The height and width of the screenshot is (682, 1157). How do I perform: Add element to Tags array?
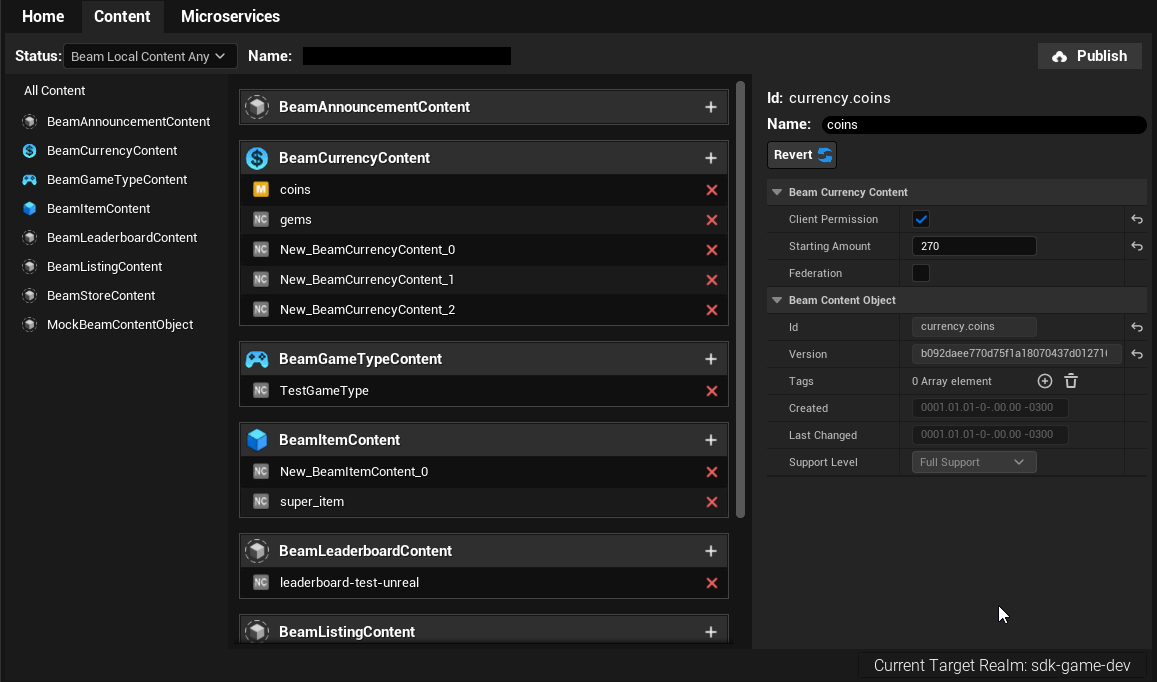[x=1045, y=381]
